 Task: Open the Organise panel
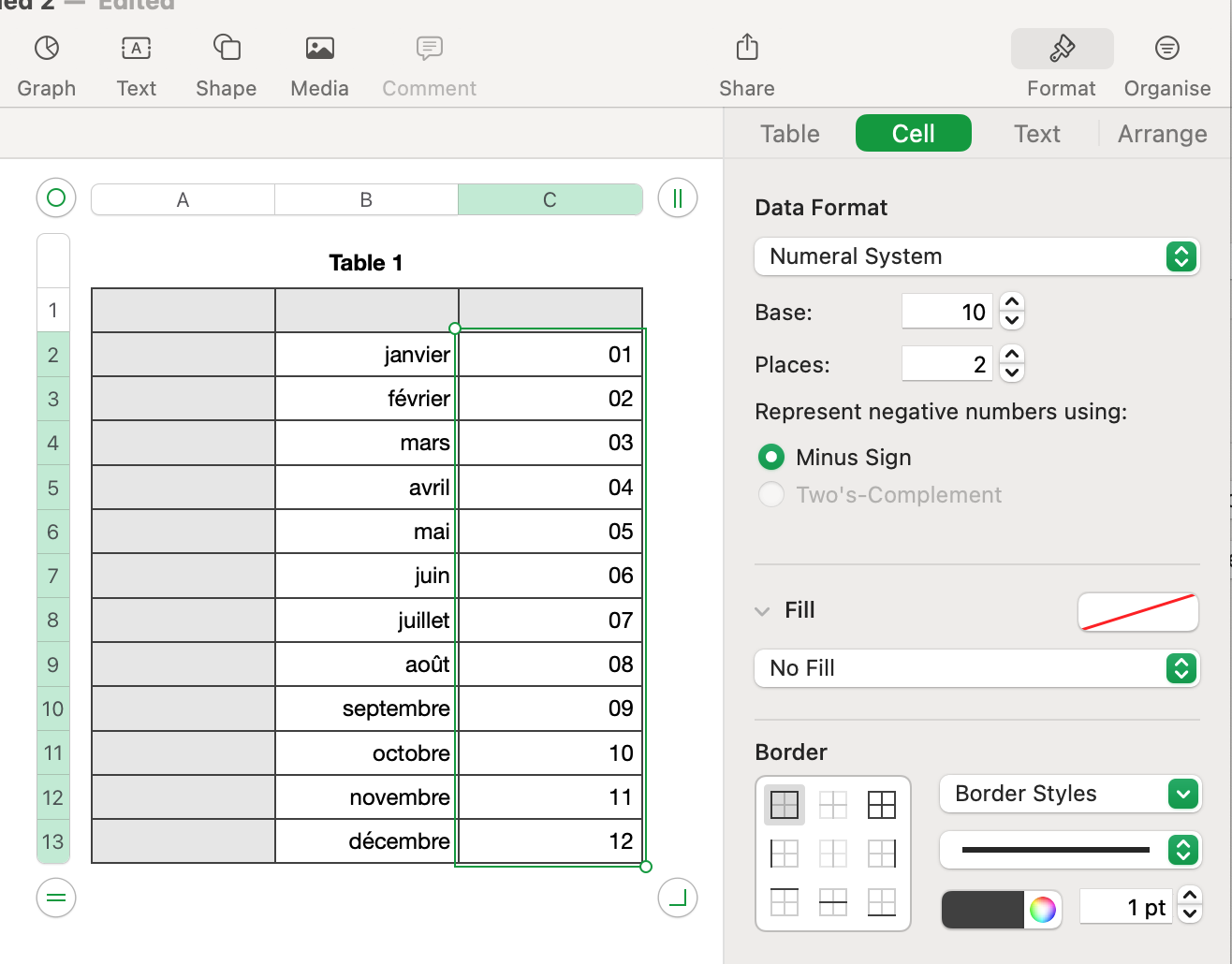click(1166, 63)
